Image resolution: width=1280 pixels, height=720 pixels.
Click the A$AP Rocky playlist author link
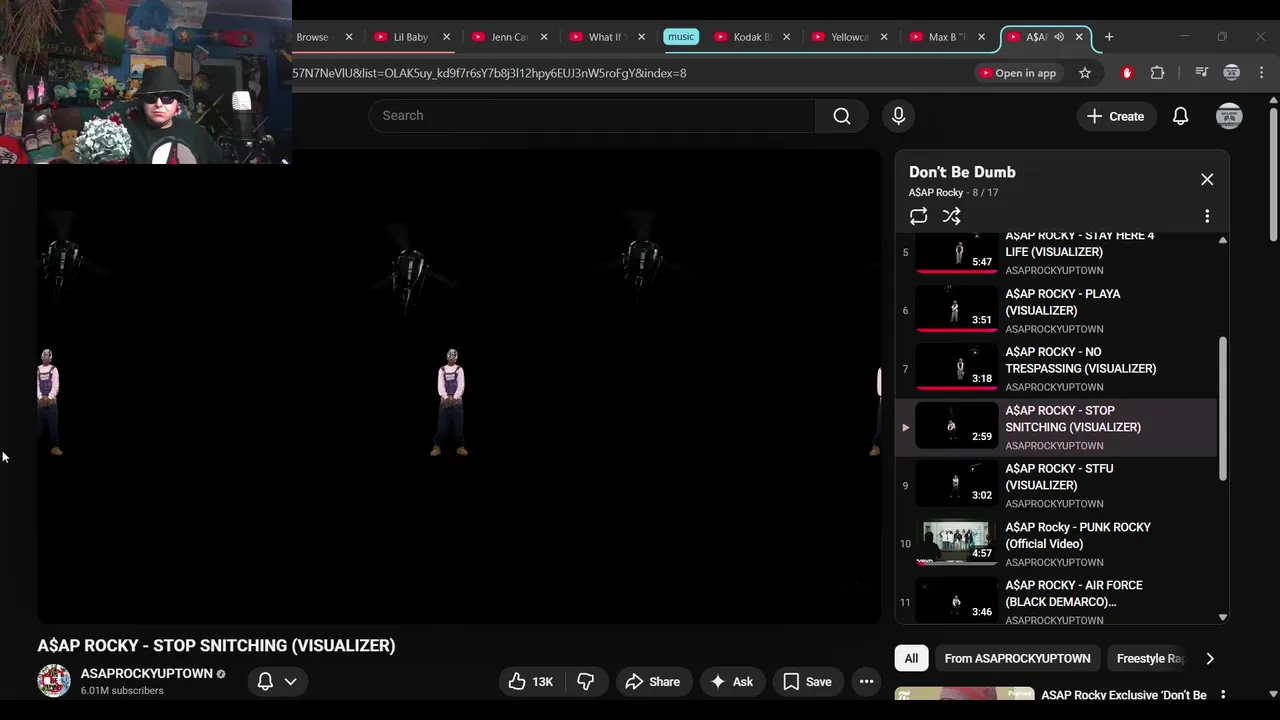(x=936, y=193)
